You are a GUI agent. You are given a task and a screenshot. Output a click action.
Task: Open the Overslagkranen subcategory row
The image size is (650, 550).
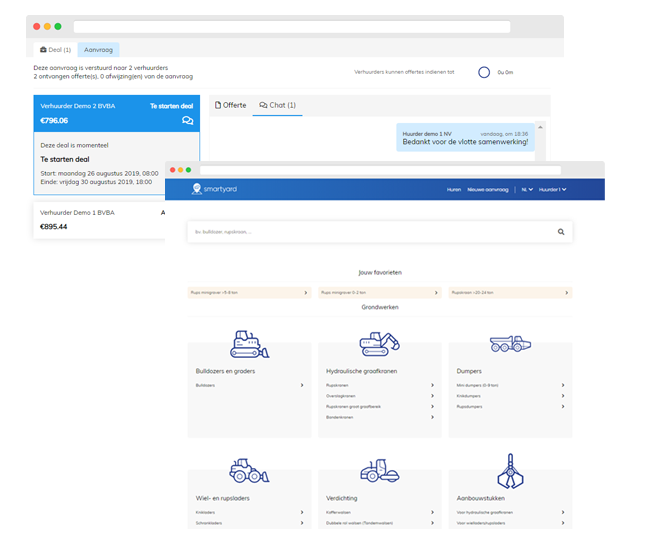(x=380, y=396)
